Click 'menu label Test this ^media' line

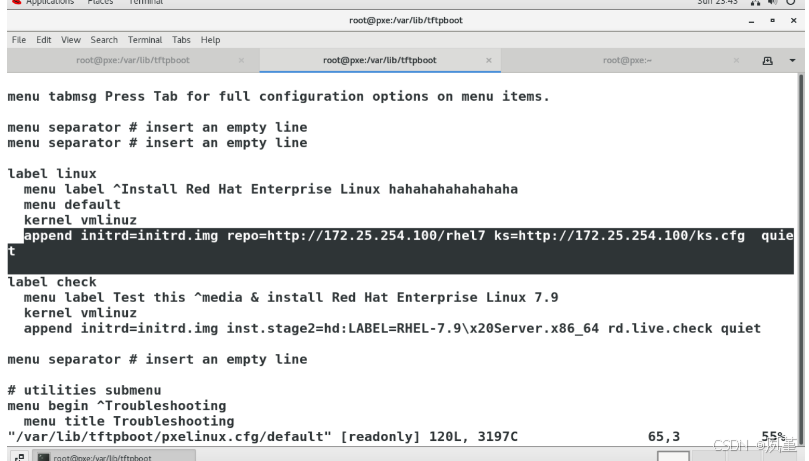[x=290, y=298]
